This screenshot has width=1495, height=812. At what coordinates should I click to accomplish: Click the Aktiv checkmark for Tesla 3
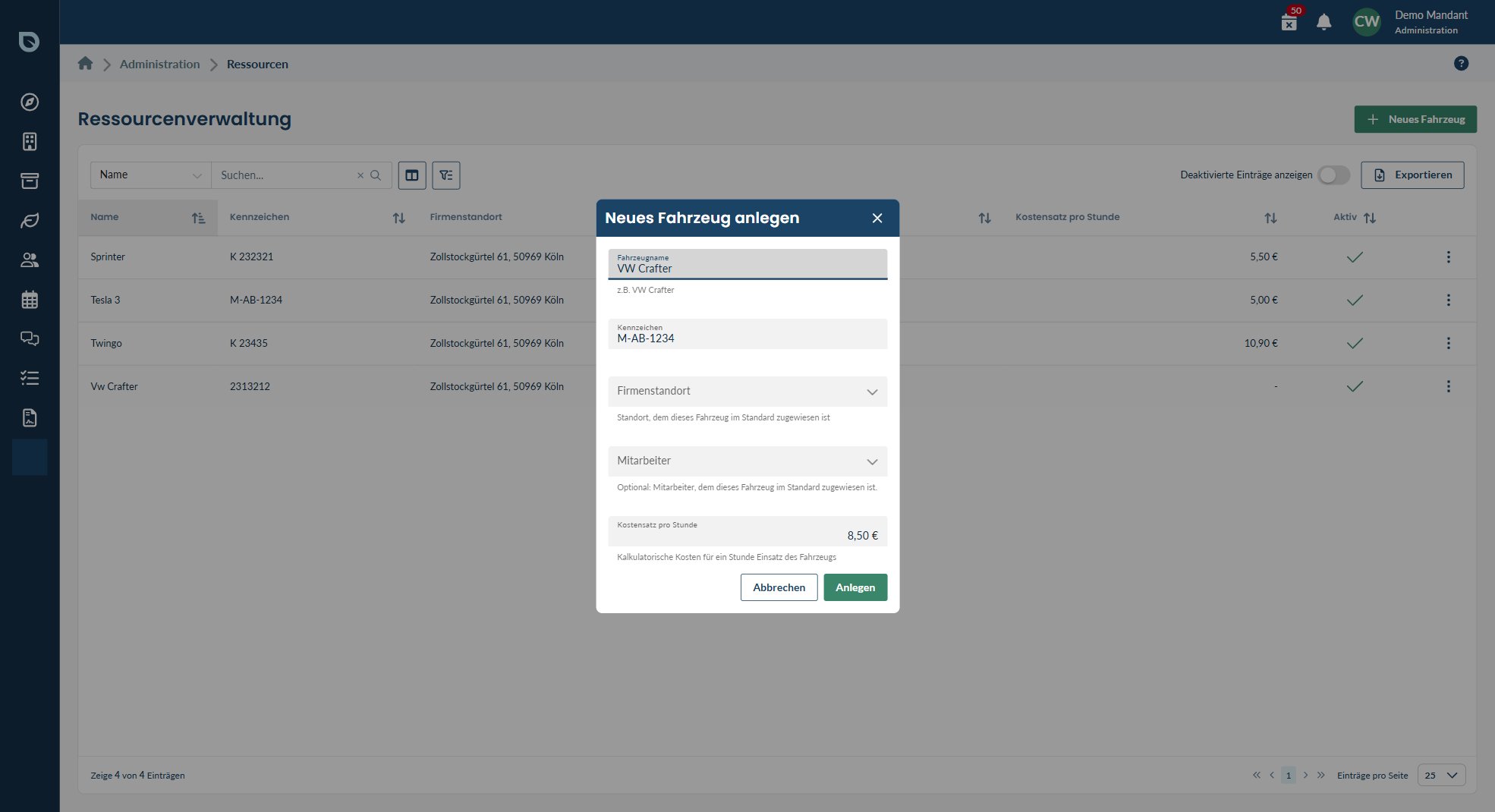click(x=1355, y=301)
